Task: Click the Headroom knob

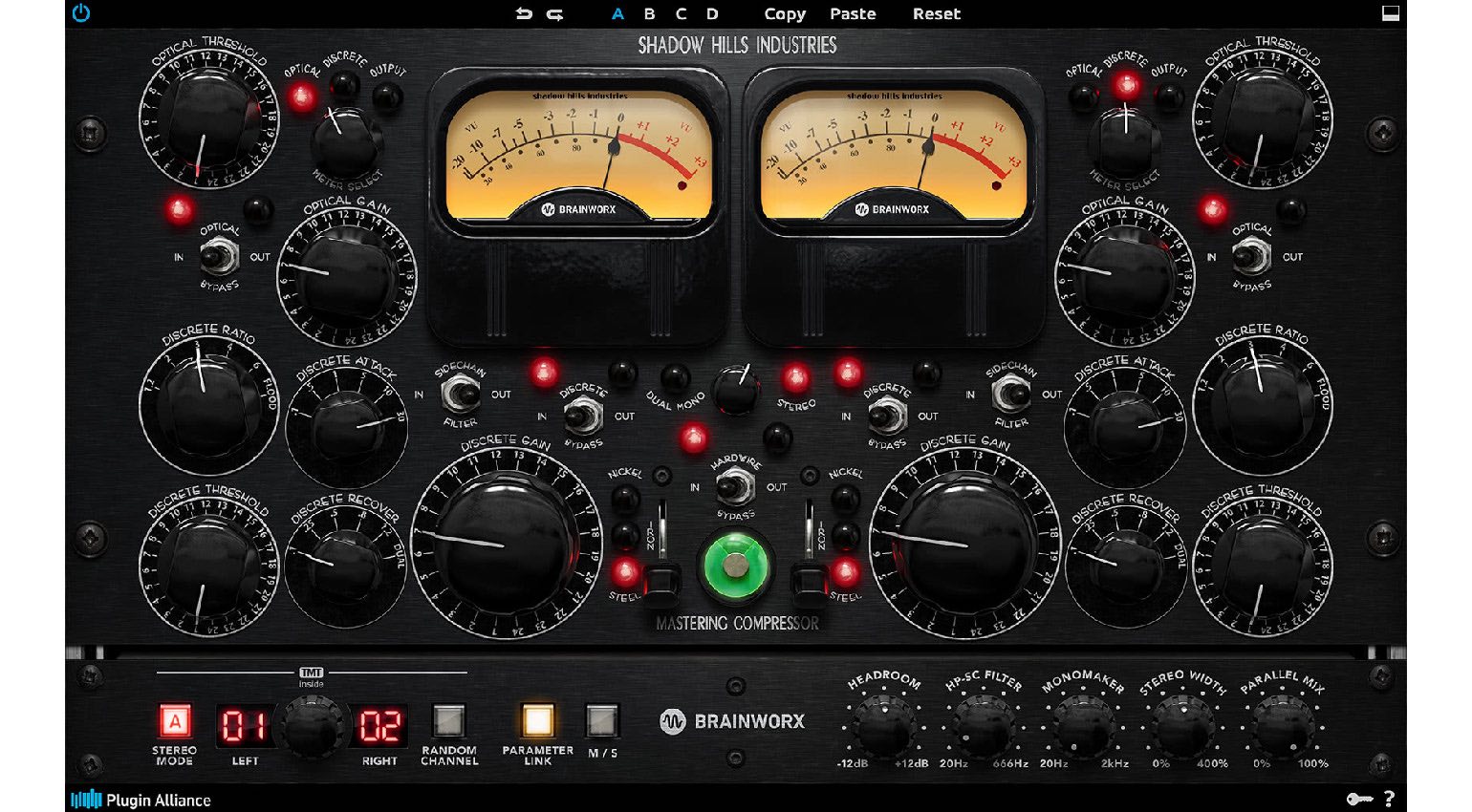Action: click(883, 728)
